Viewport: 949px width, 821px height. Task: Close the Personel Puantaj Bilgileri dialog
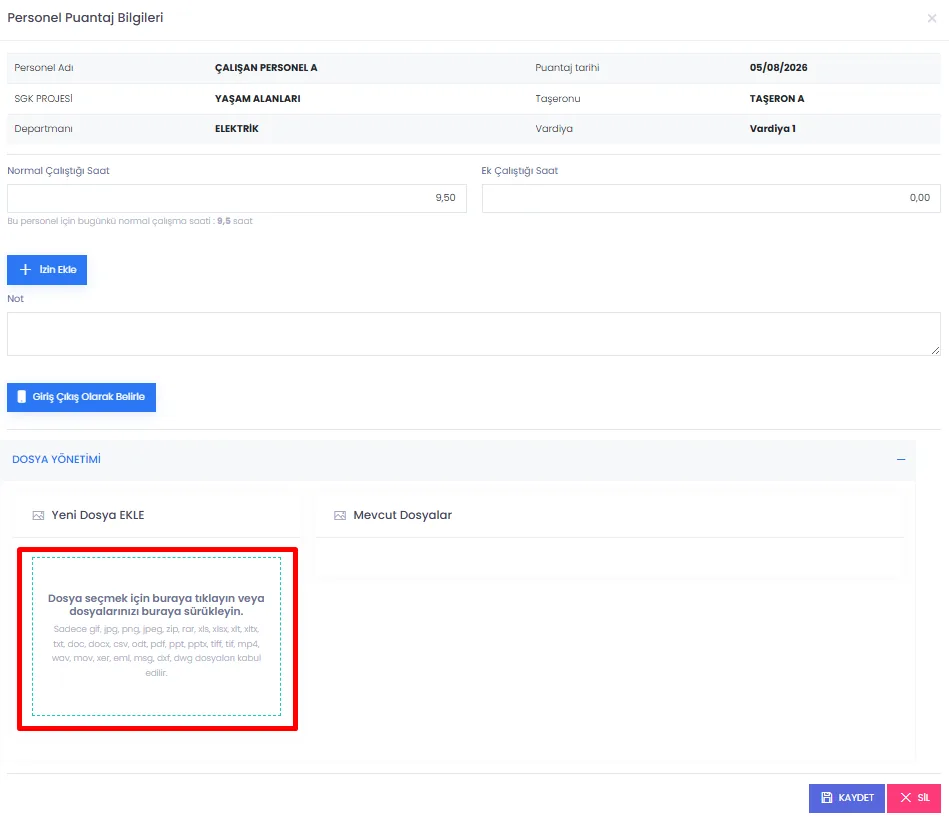[931, 18]
